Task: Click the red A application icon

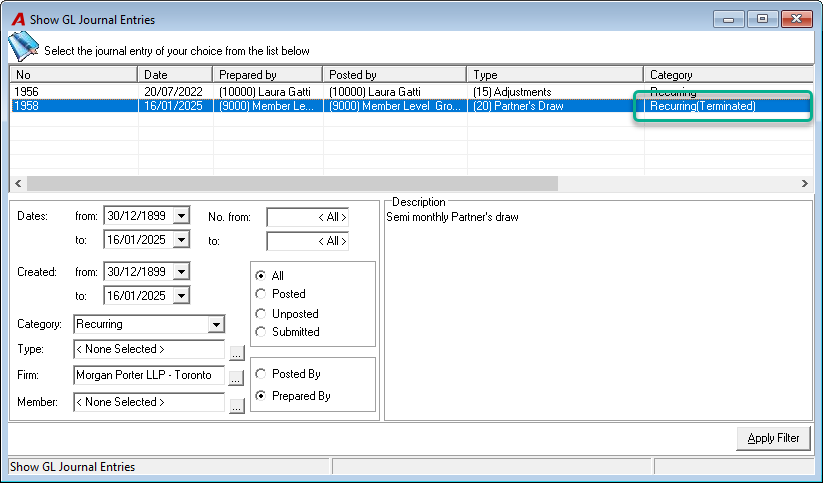Action: pos(18,19)
